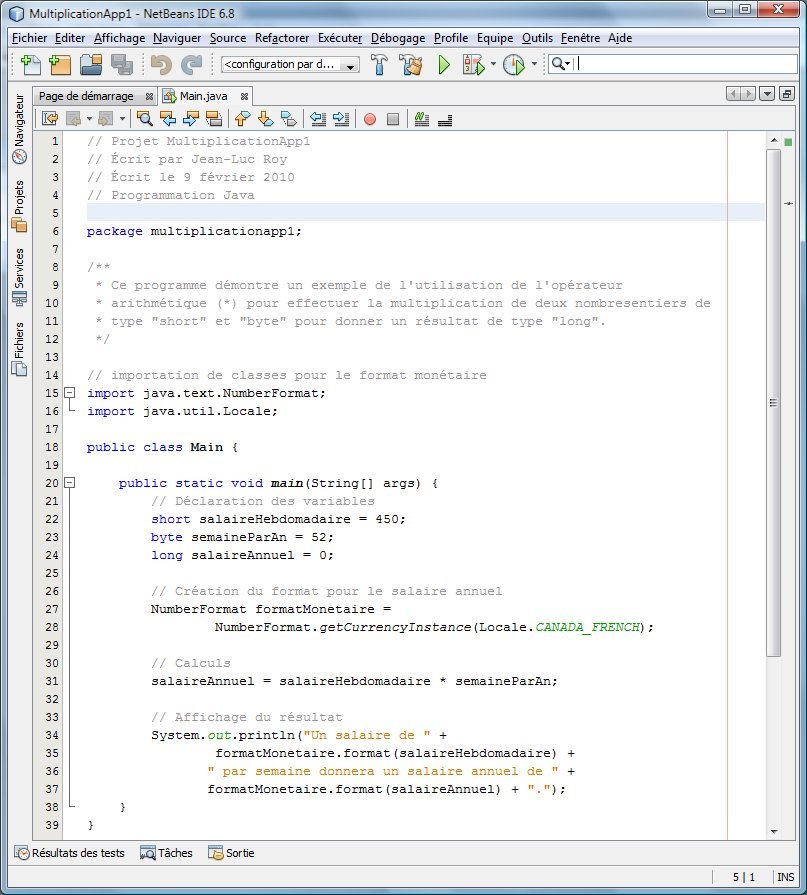
Task: Collapse the main method fold on line 20
Action: coord(69,483)
